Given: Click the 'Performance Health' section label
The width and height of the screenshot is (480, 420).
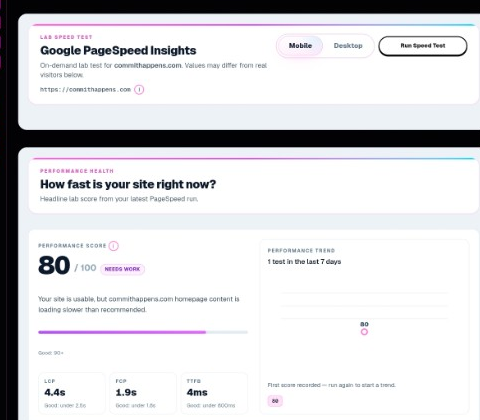Looking at the screenshot, I should click(x=77, y=171).
